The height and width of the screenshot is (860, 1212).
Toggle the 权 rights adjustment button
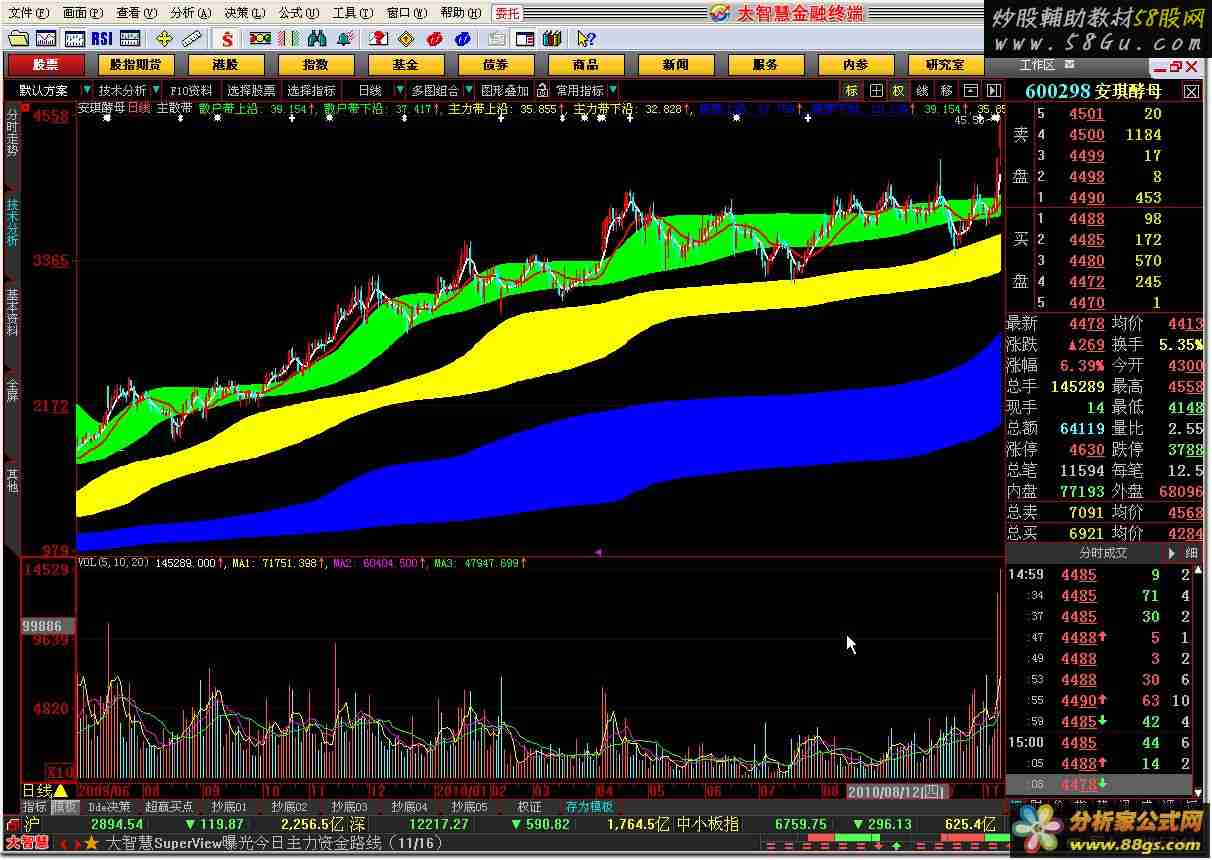click(x=898, y=90)
